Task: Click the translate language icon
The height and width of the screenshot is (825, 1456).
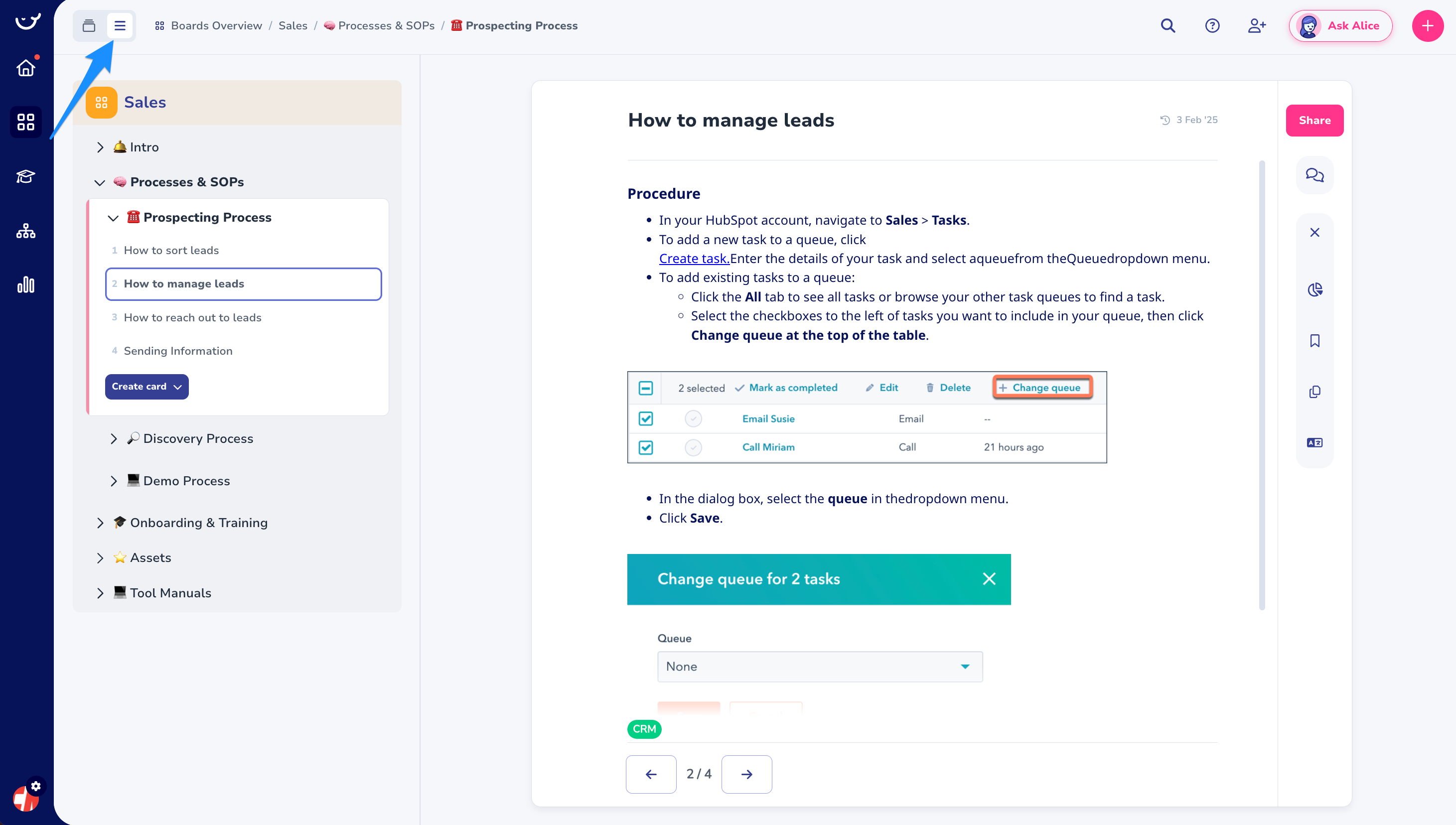Action: click(1314, 442)
